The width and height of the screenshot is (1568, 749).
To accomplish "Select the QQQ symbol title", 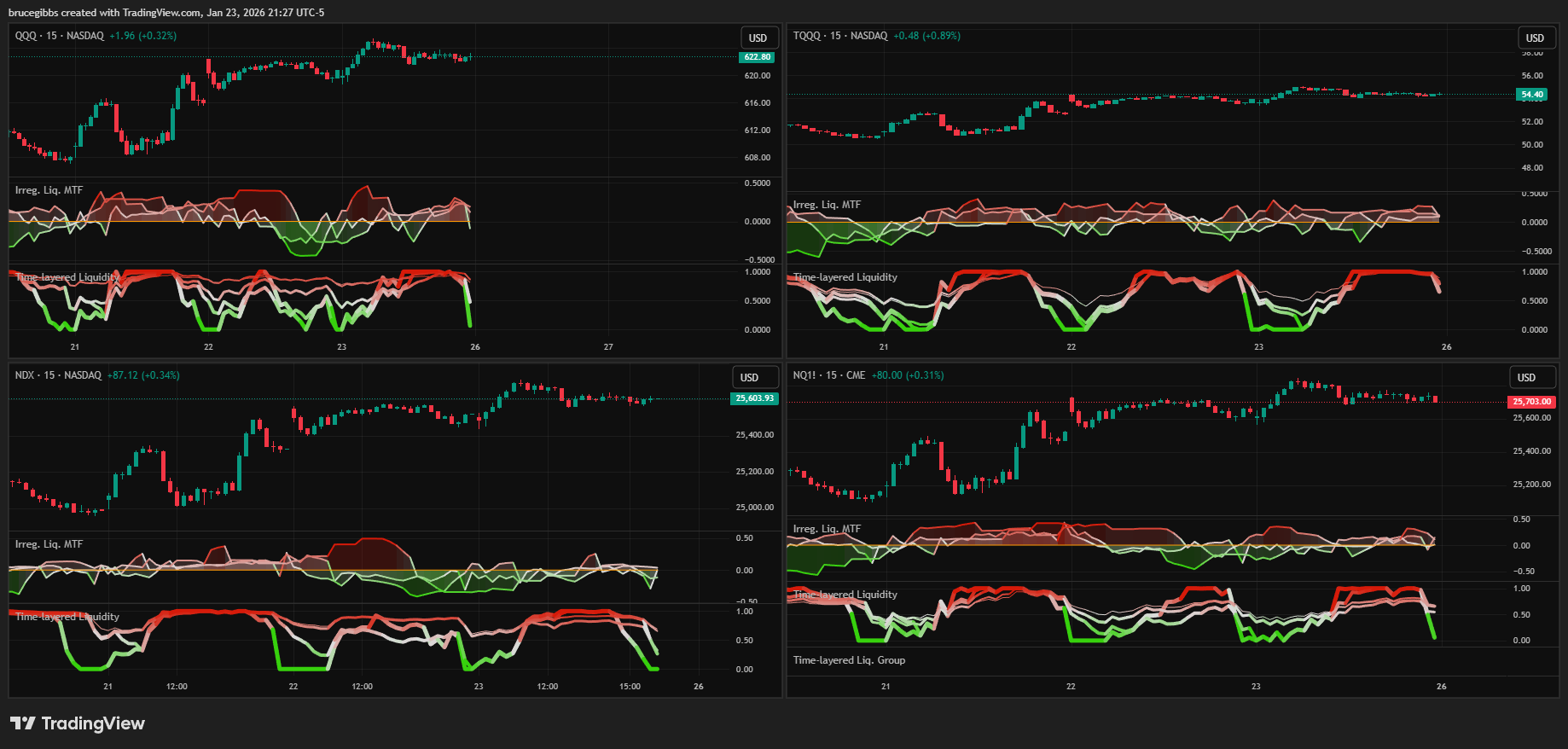I will click(26, 36).
